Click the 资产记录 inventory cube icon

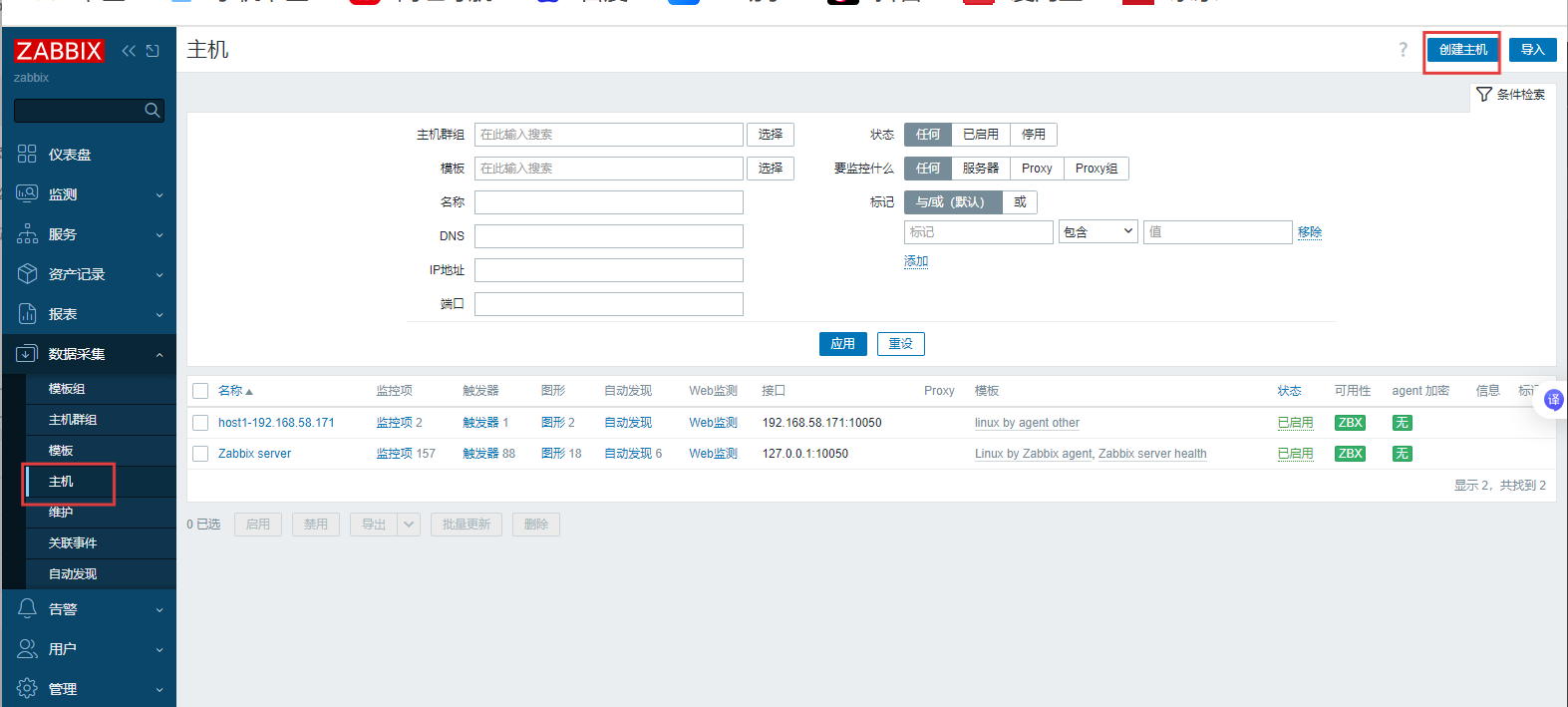point(27,273)
